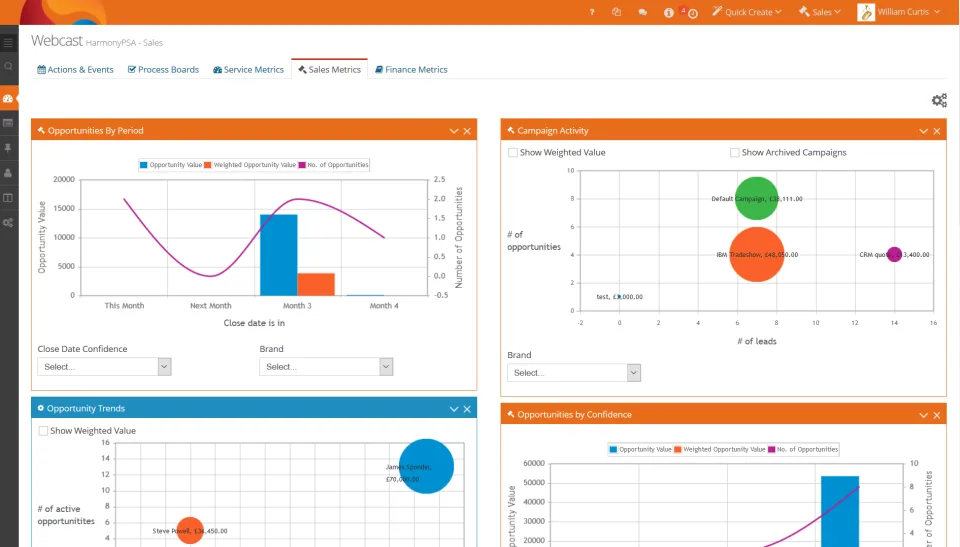Image resolution: width=960 pixels, height=547 pixels.
Task: Open the Close Date Confidence dropdown
Action: click(104, 367)
